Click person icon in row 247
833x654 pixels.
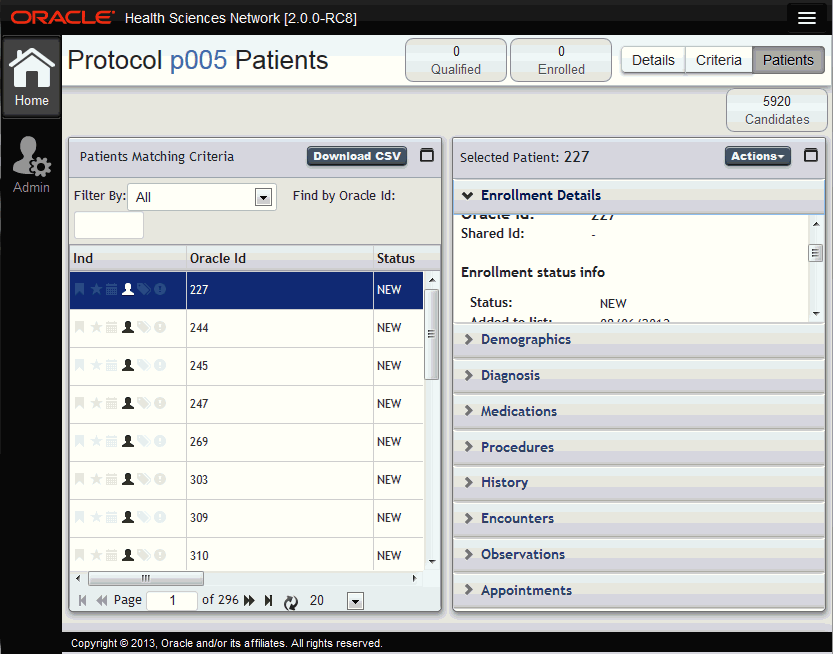128,403
